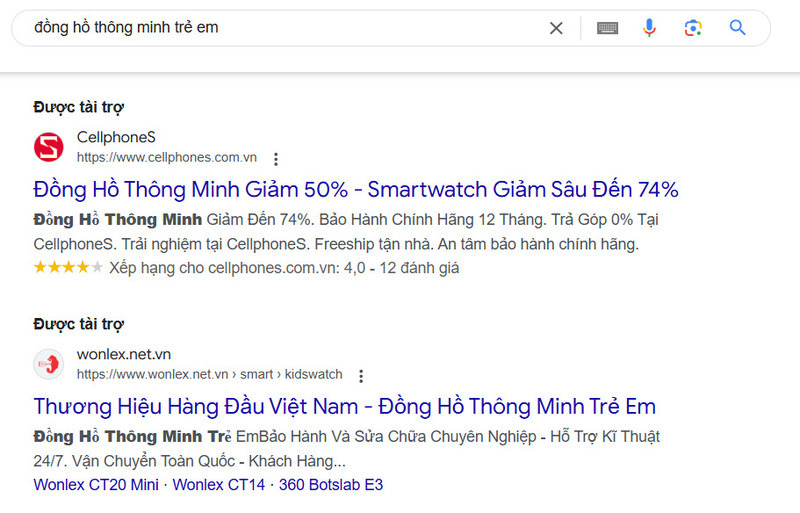Click the wonlex.net.vn favicon icon

tap(48, 364)
